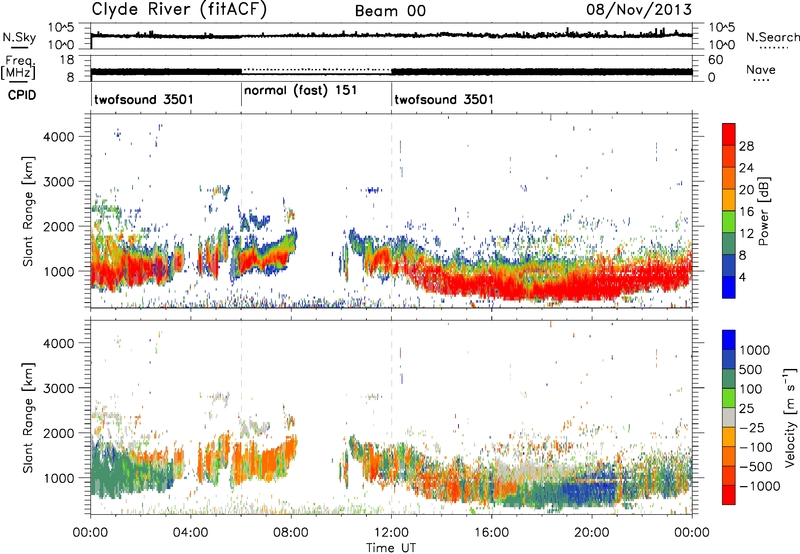The width and height of the screenshot is (800, 554).
Task: Click the "twofsound 3501" label beginning at 12:00
Action: tap(444, 99)
